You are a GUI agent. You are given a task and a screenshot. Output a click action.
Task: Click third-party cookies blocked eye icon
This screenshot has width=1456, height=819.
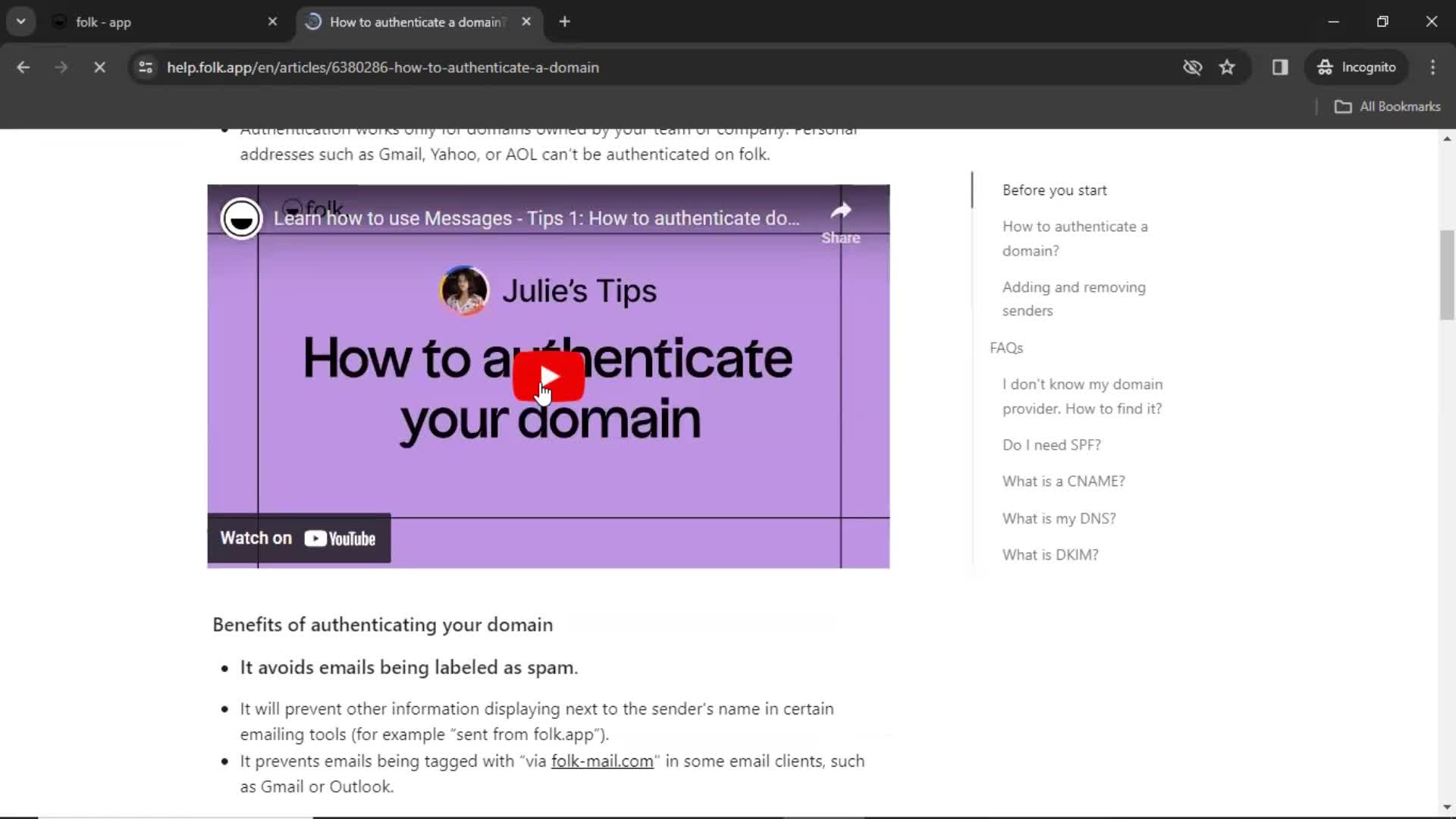coord(1192,67)
